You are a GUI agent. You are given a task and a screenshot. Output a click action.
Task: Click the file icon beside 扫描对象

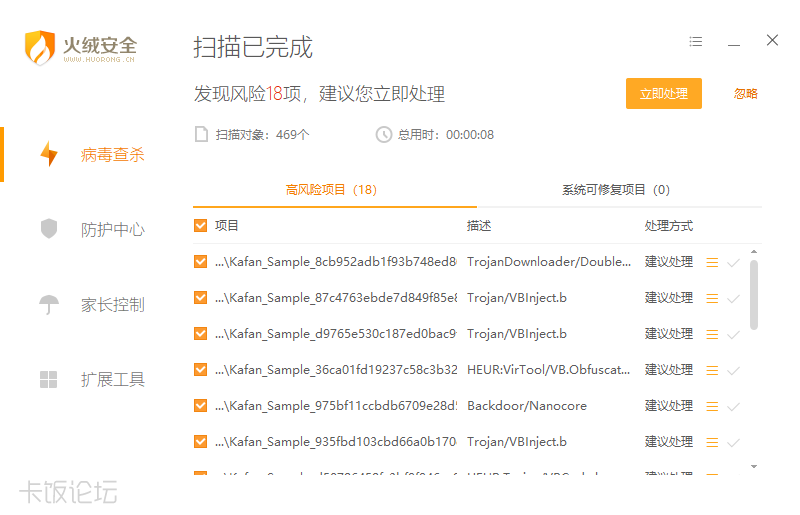pos(202,134)
